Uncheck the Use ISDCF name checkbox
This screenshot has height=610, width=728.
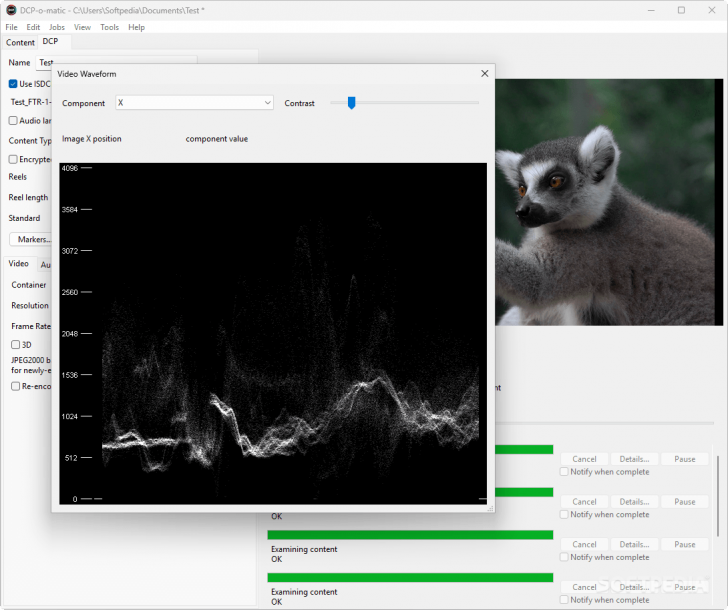tap(14, 84)
